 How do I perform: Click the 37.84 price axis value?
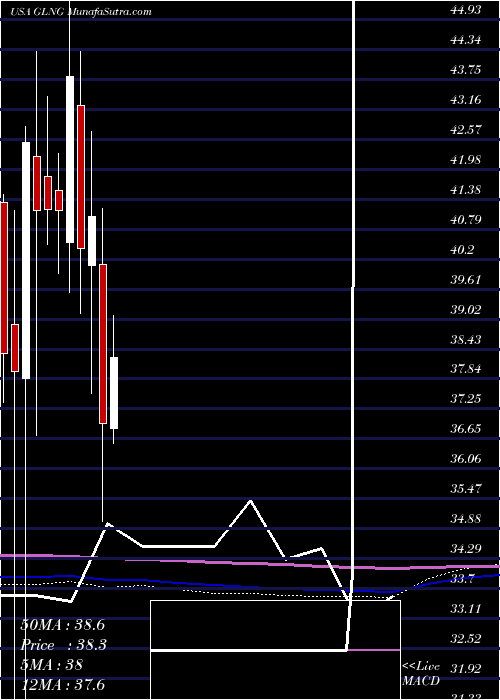point(466,370)
